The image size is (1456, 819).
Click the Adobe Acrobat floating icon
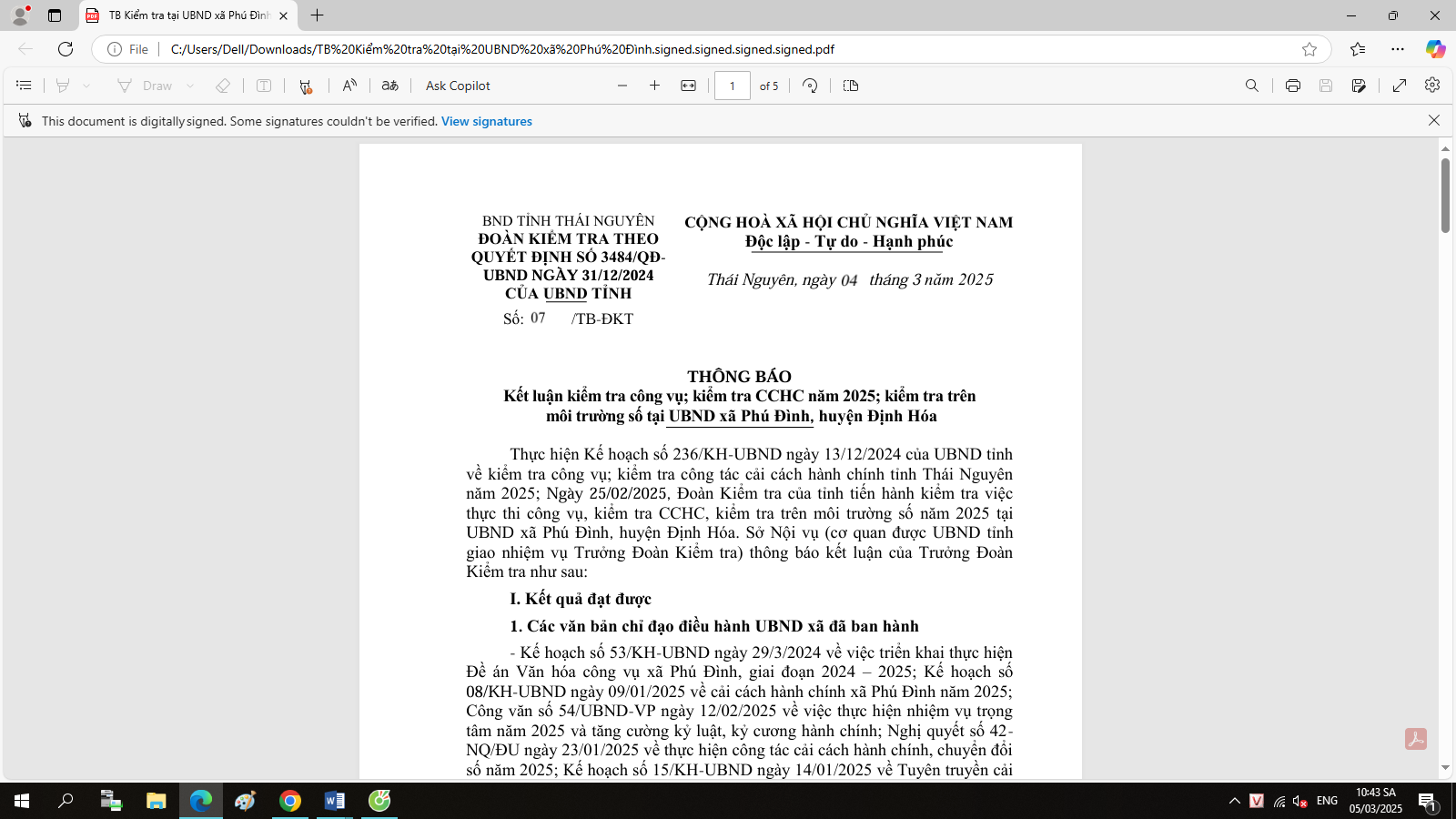point(1416,739)
